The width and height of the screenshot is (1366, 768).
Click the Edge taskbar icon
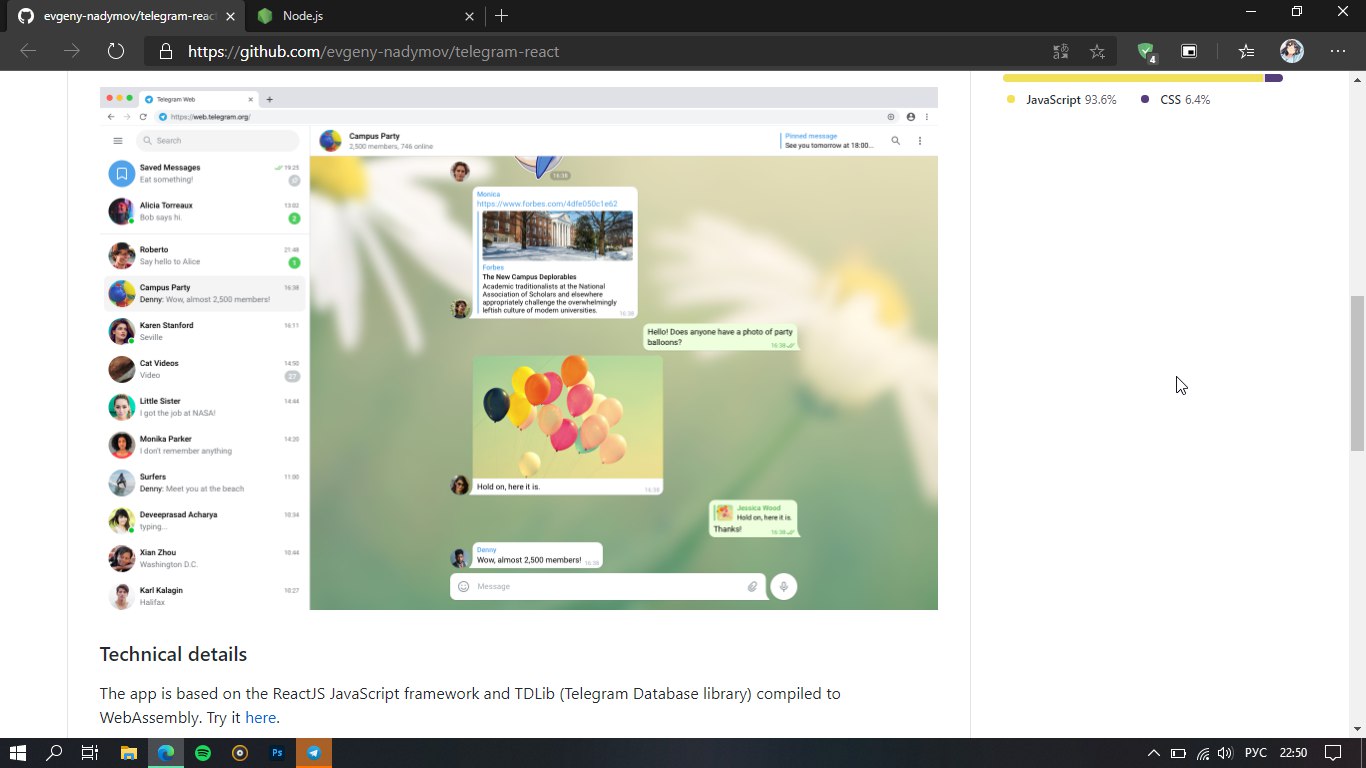(165, 753)
